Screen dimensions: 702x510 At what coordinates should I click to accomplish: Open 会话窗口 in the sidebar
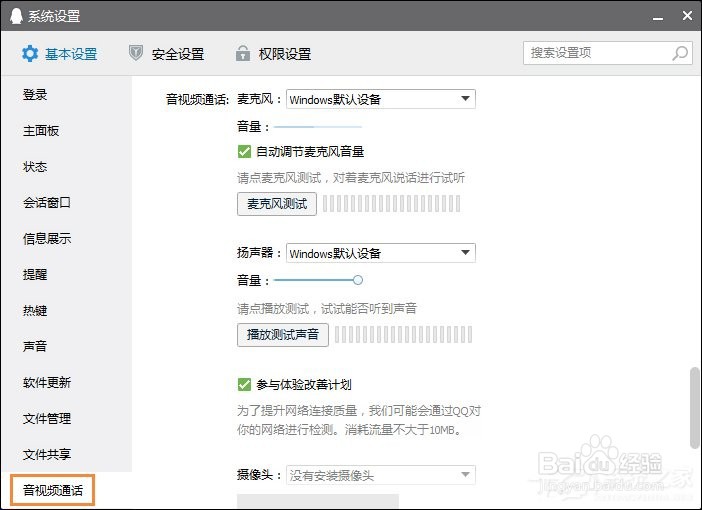[47, 202]
